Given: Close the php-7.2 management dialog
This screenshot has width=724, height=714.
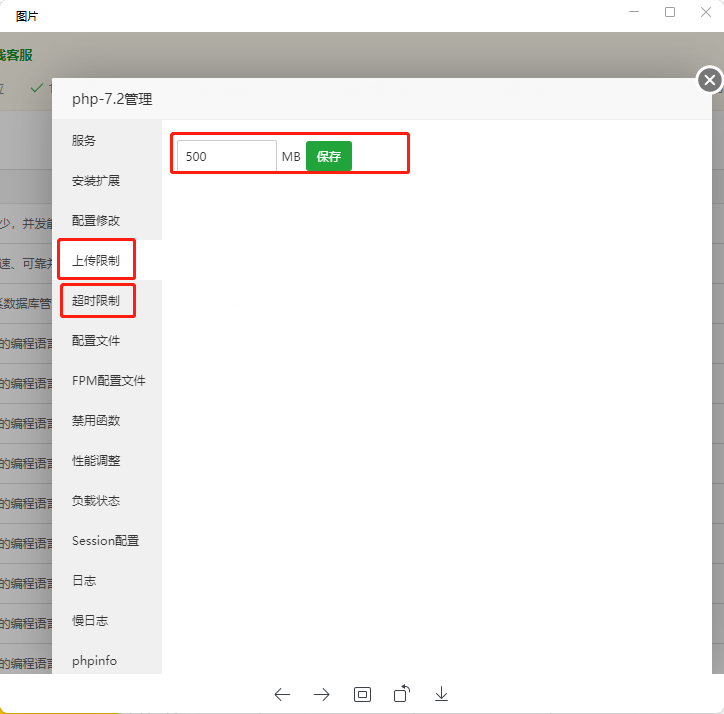Looking at the screenshot, I should (709, 80).
